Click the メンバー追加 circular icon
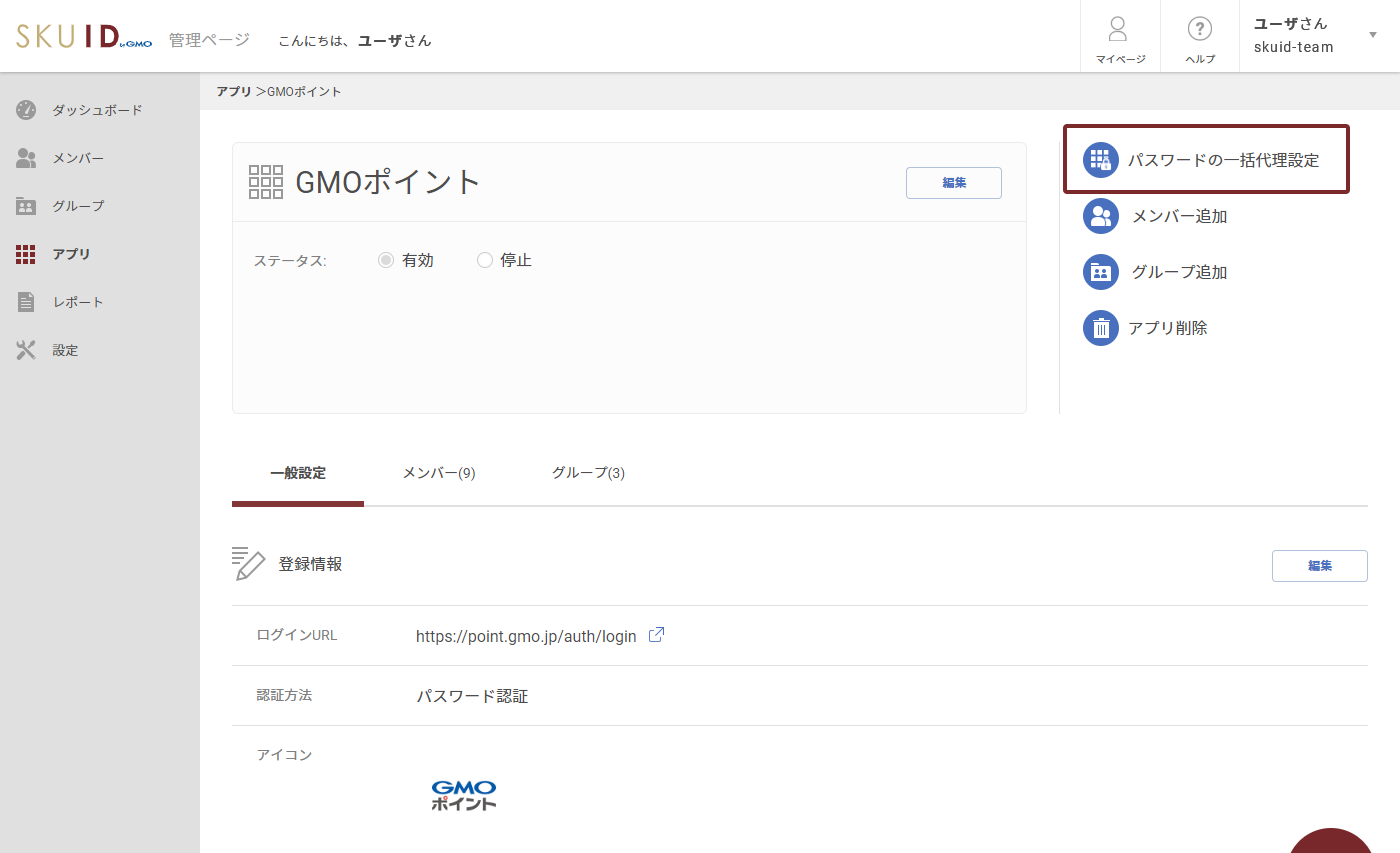1400x853 pixels. coord(1100,215)
